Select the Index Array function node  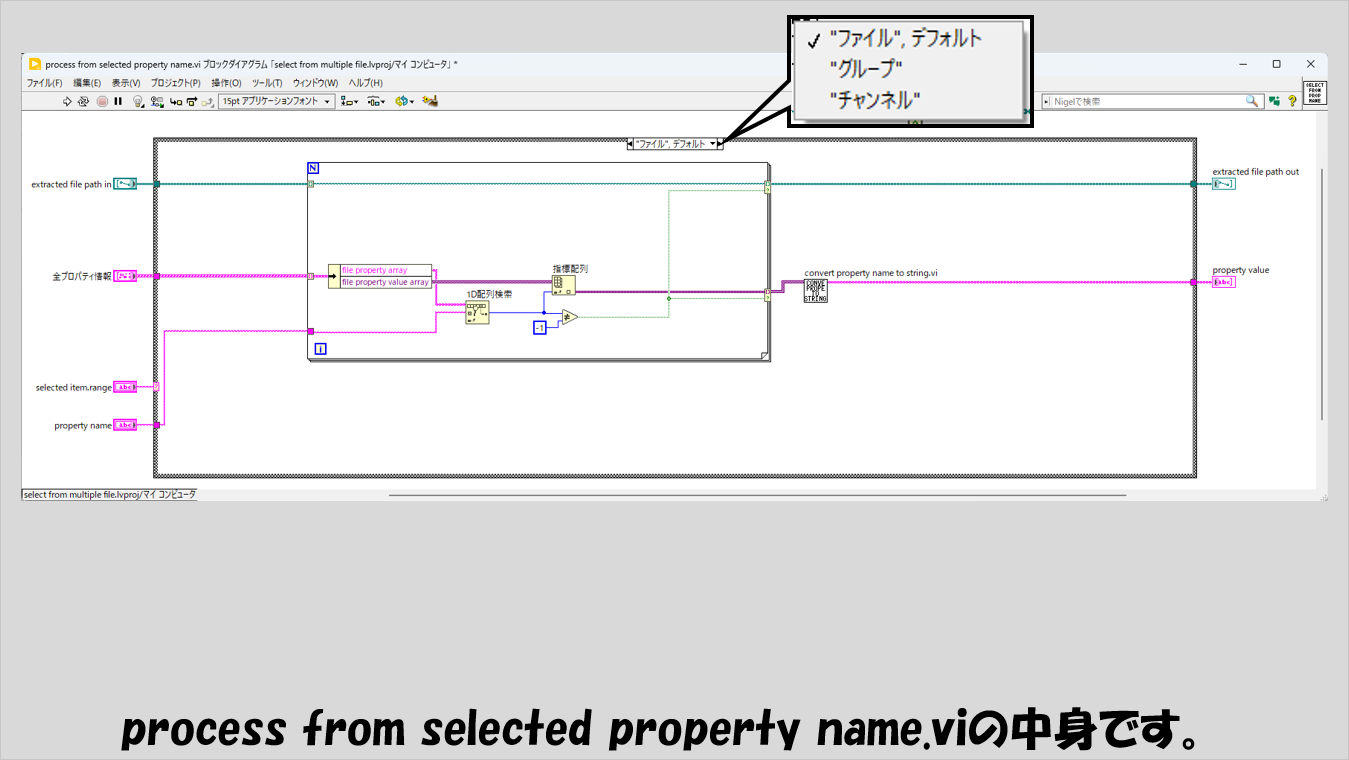click(x=564, y=285)
